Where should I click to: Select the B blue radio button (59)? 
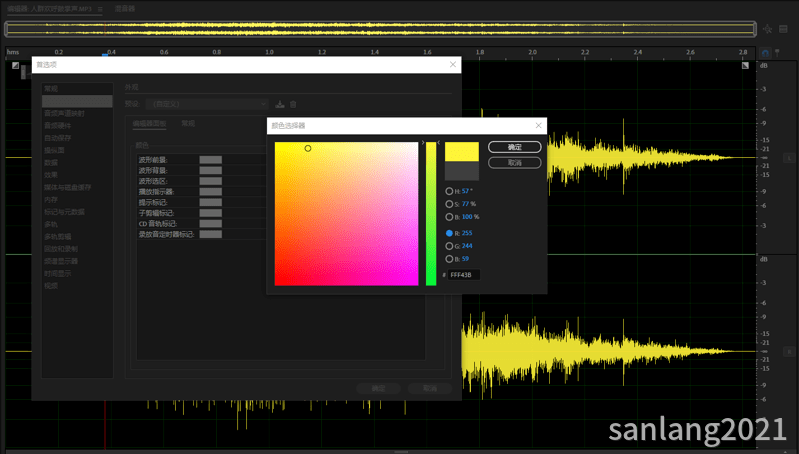(x=449, y=259)
